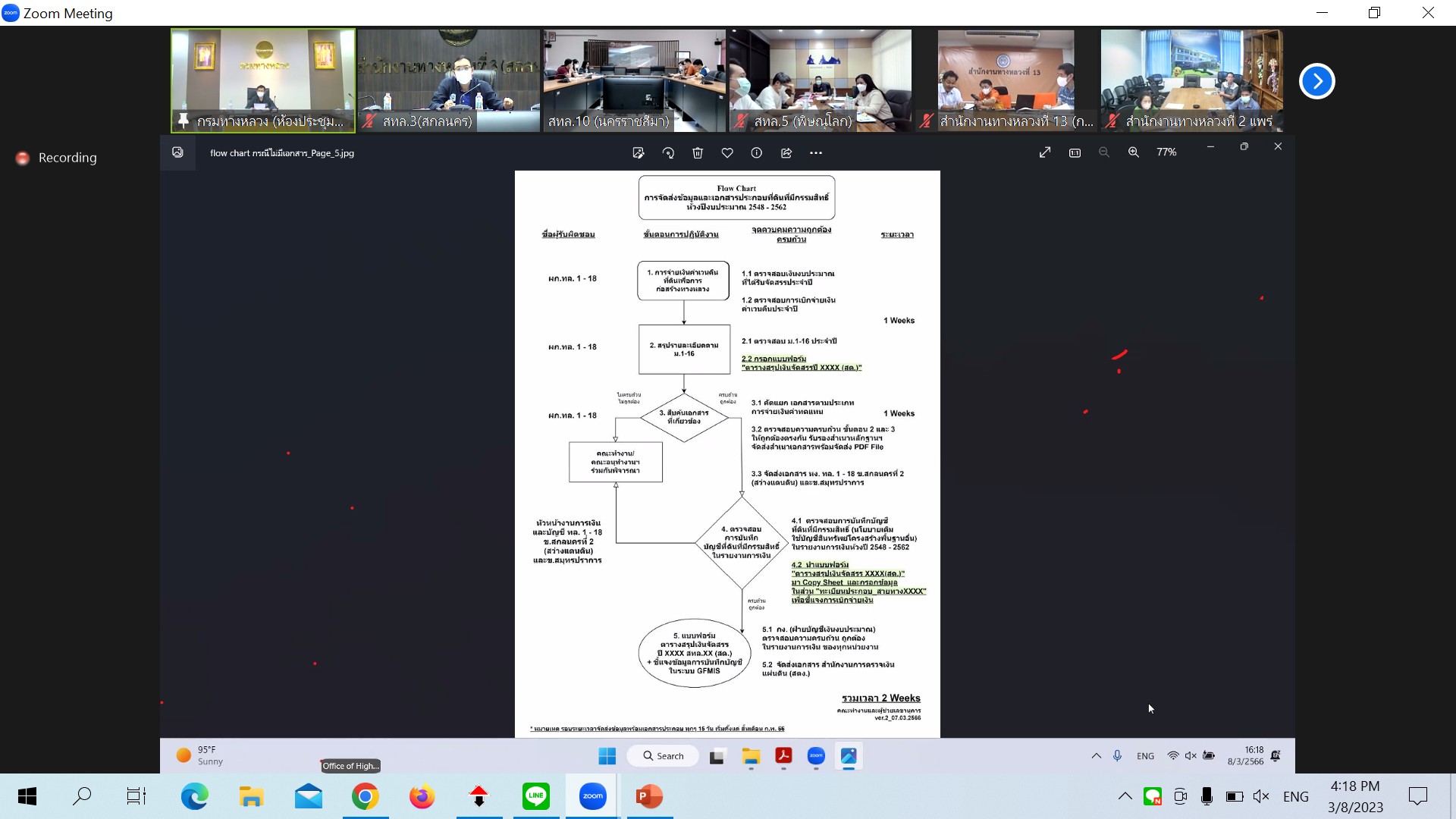Click the trash delete icon

[x=698, y=153]
